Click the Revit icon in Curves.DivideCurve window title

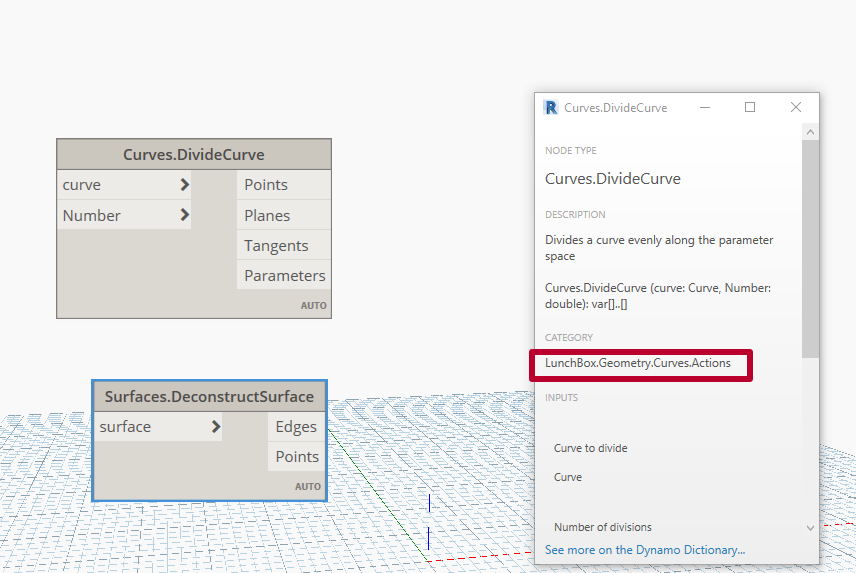(x=551, y=108)
